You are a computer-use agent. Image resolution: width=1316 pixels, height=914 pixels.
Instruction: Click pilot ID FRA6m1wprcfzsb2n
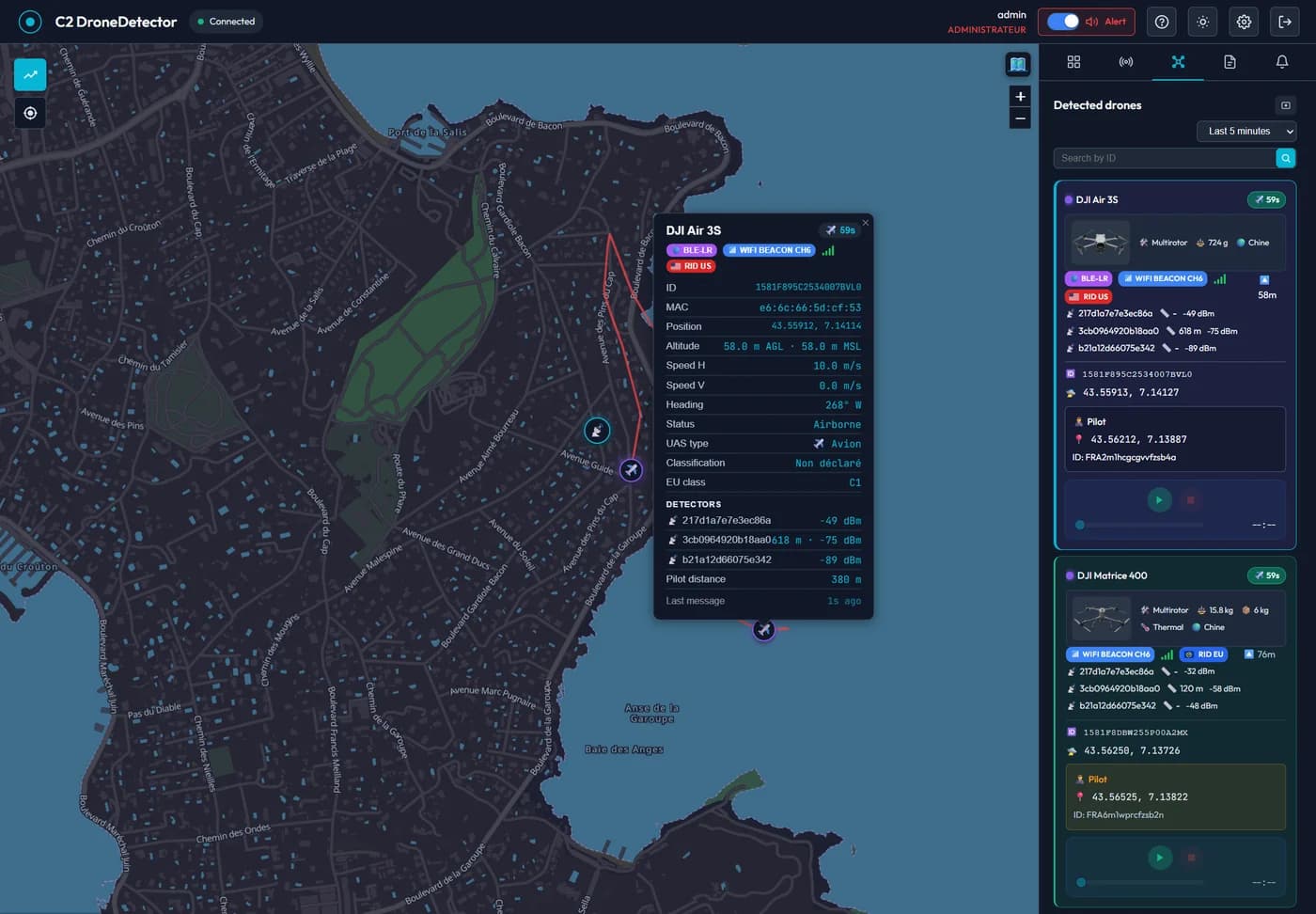[x=1119, y=815]
